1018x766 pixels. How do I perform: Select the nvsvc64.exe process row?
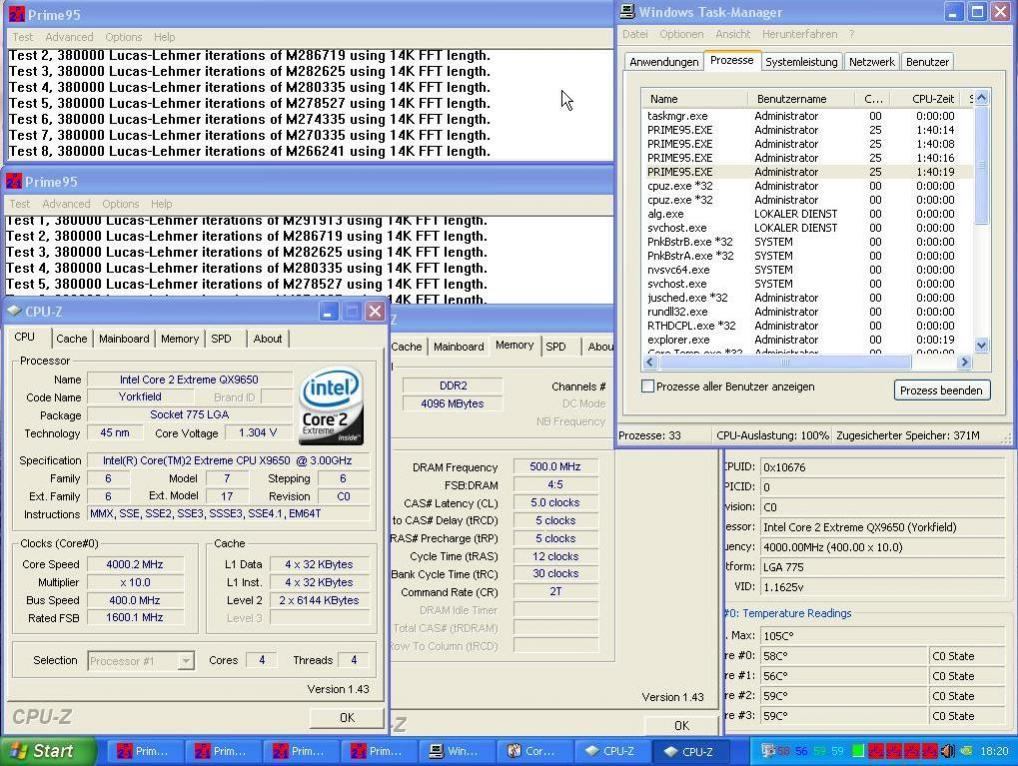[807, 269]
